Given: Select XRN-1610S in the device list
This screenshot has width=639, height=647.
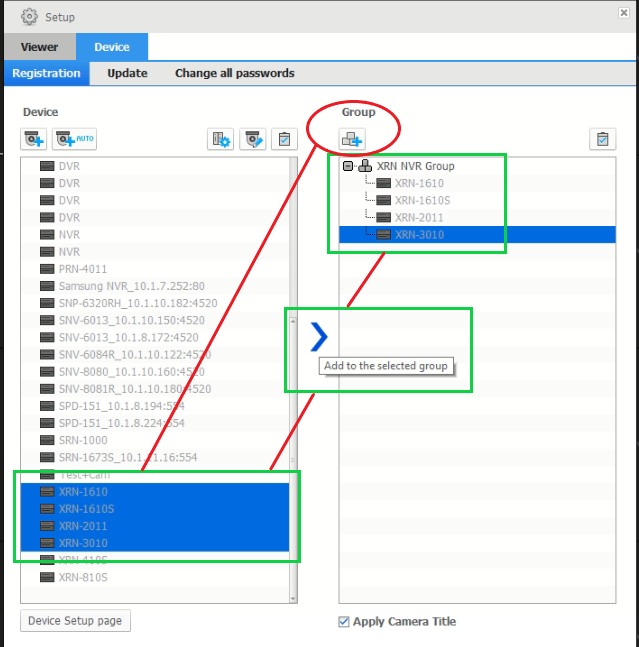Looking at the screenshot, I should click(x=155, y=509).
